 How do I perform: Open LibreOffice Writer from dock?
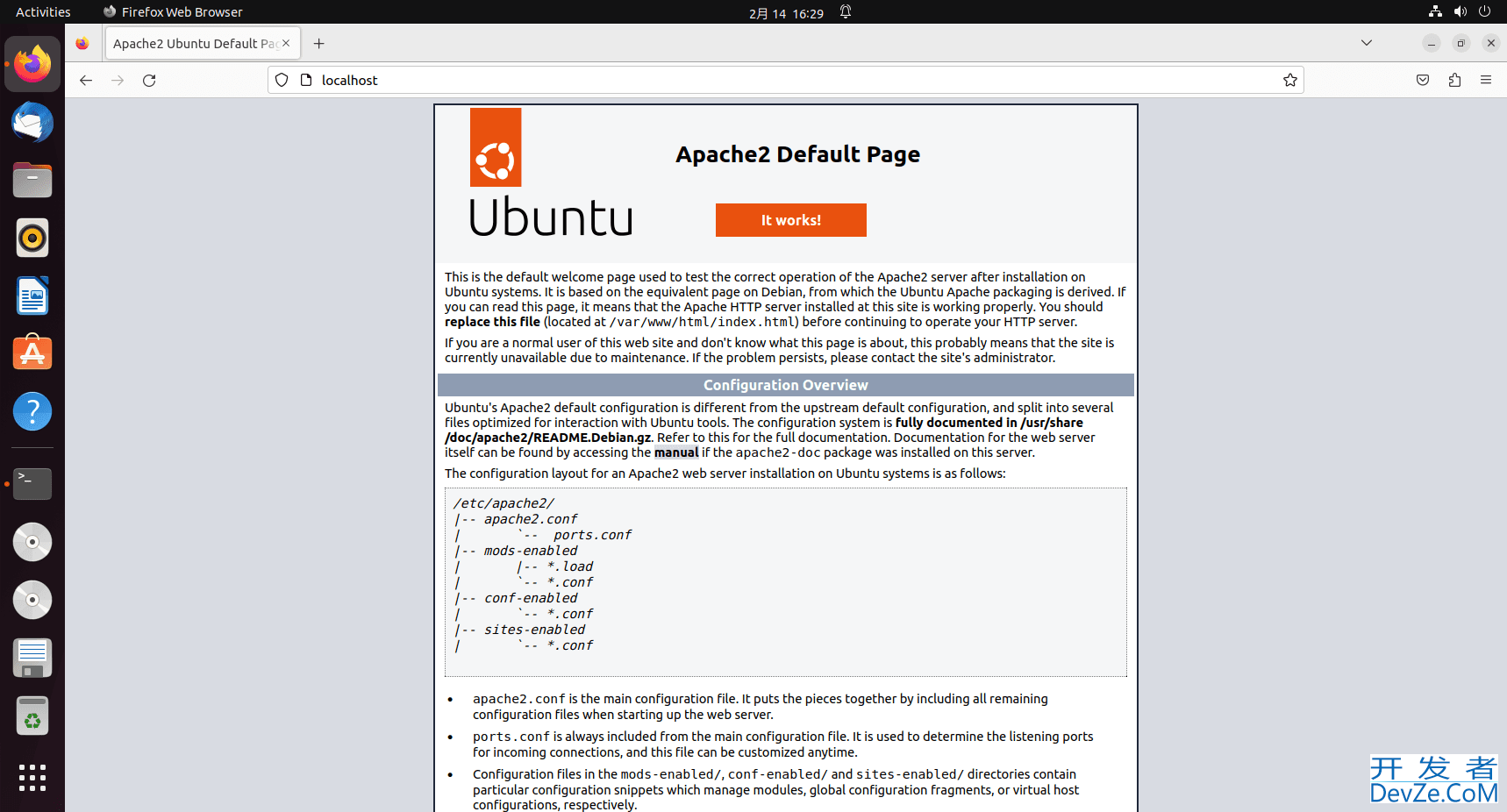click(32, 296)
